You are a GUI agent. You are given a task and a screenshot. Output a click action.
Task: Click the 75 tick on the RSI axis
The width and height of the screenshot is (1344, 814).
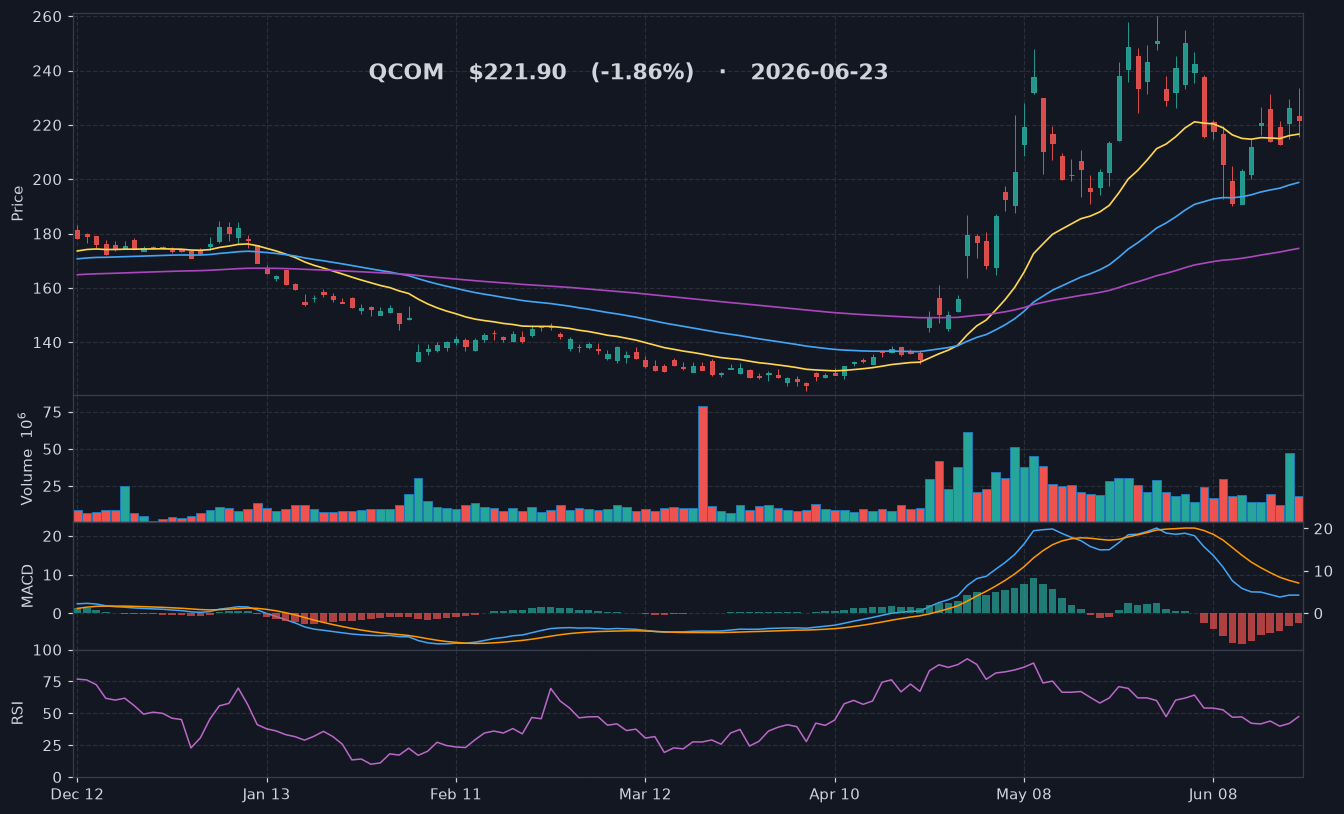coord(53,682)
